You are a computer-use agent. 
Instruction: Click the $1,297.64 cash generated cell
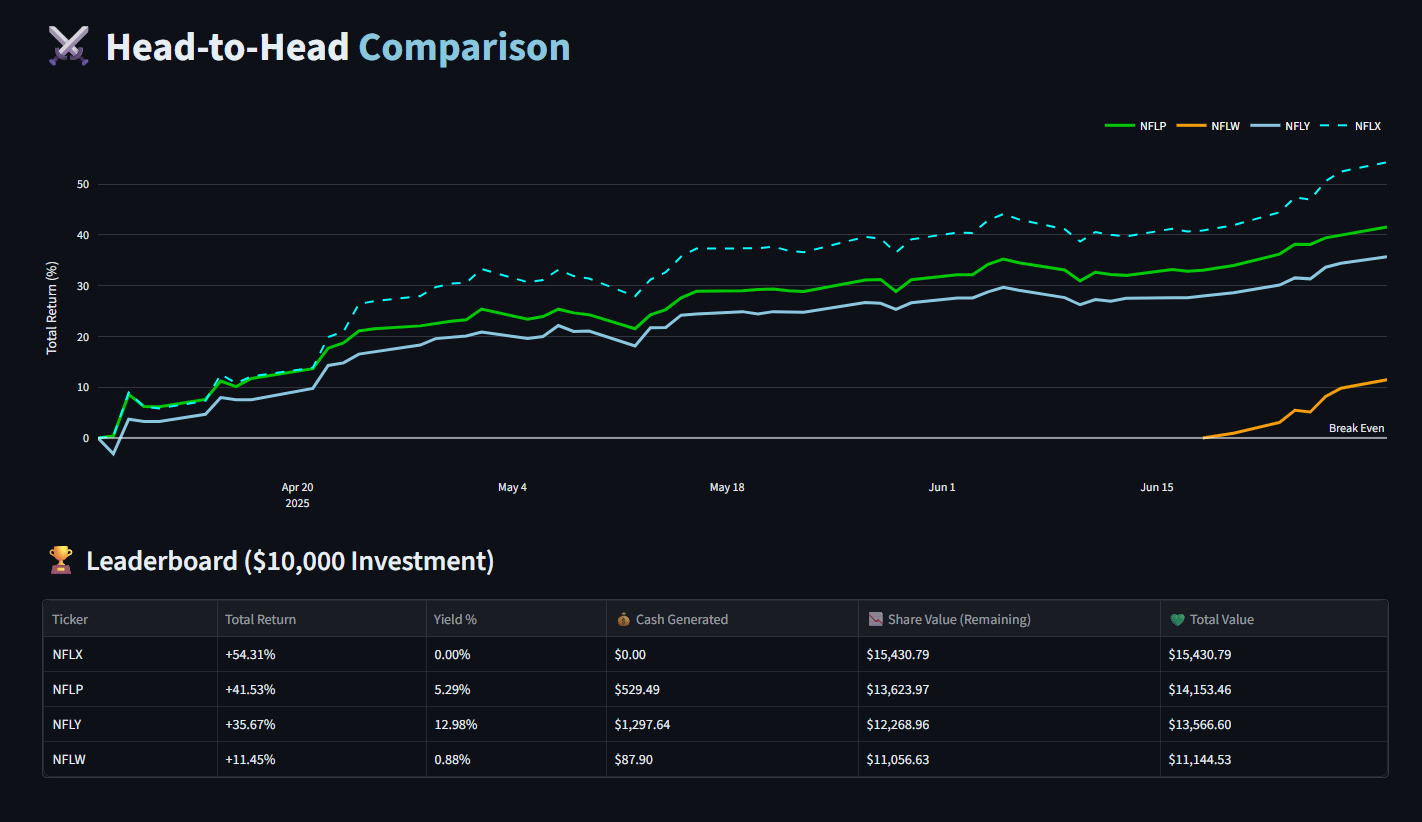pyautogui.click(x=732, y=724)
